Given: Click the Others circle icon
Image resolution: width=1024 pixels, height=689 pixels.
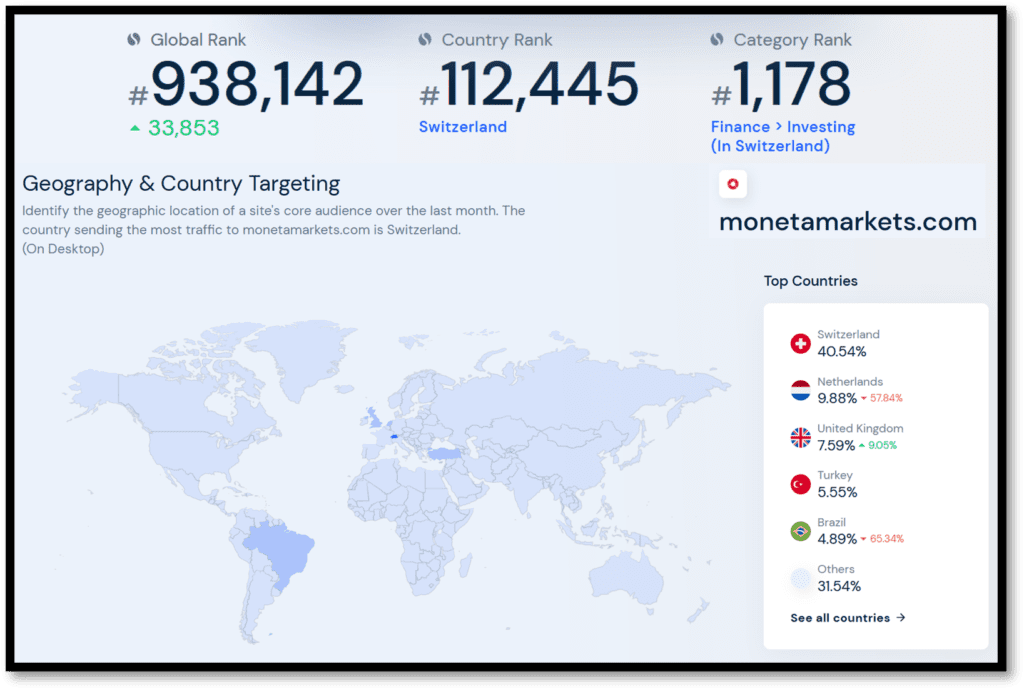Looking at the screenshot, I should tap(800, 579).
